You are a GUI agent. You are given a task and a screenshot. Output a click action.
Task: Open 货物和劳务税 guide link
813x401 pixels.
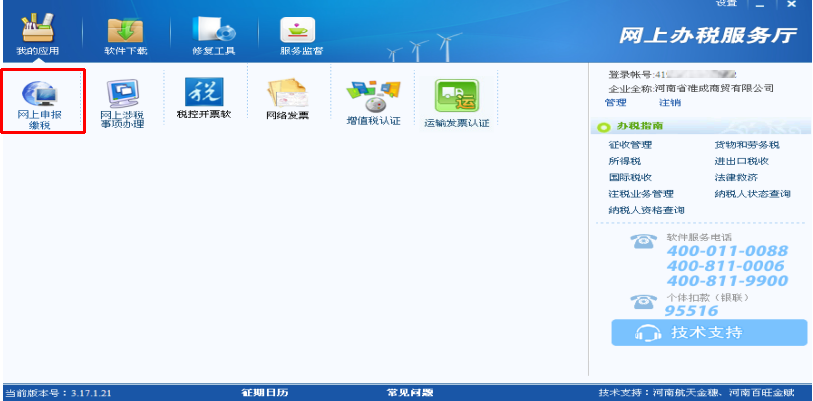747,145
